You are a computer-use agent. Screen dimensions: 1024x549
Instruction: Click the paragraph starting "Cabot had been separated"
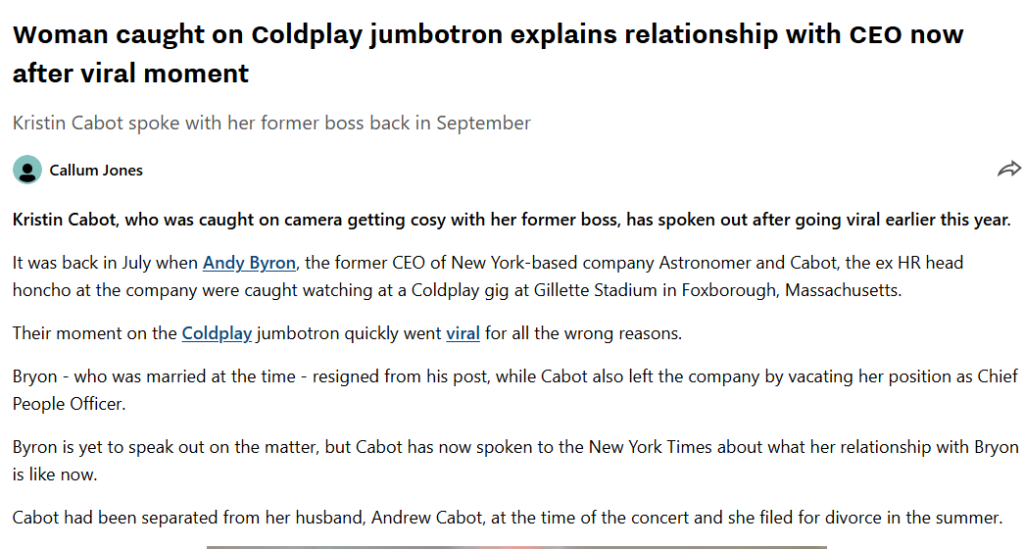[506, 517]
